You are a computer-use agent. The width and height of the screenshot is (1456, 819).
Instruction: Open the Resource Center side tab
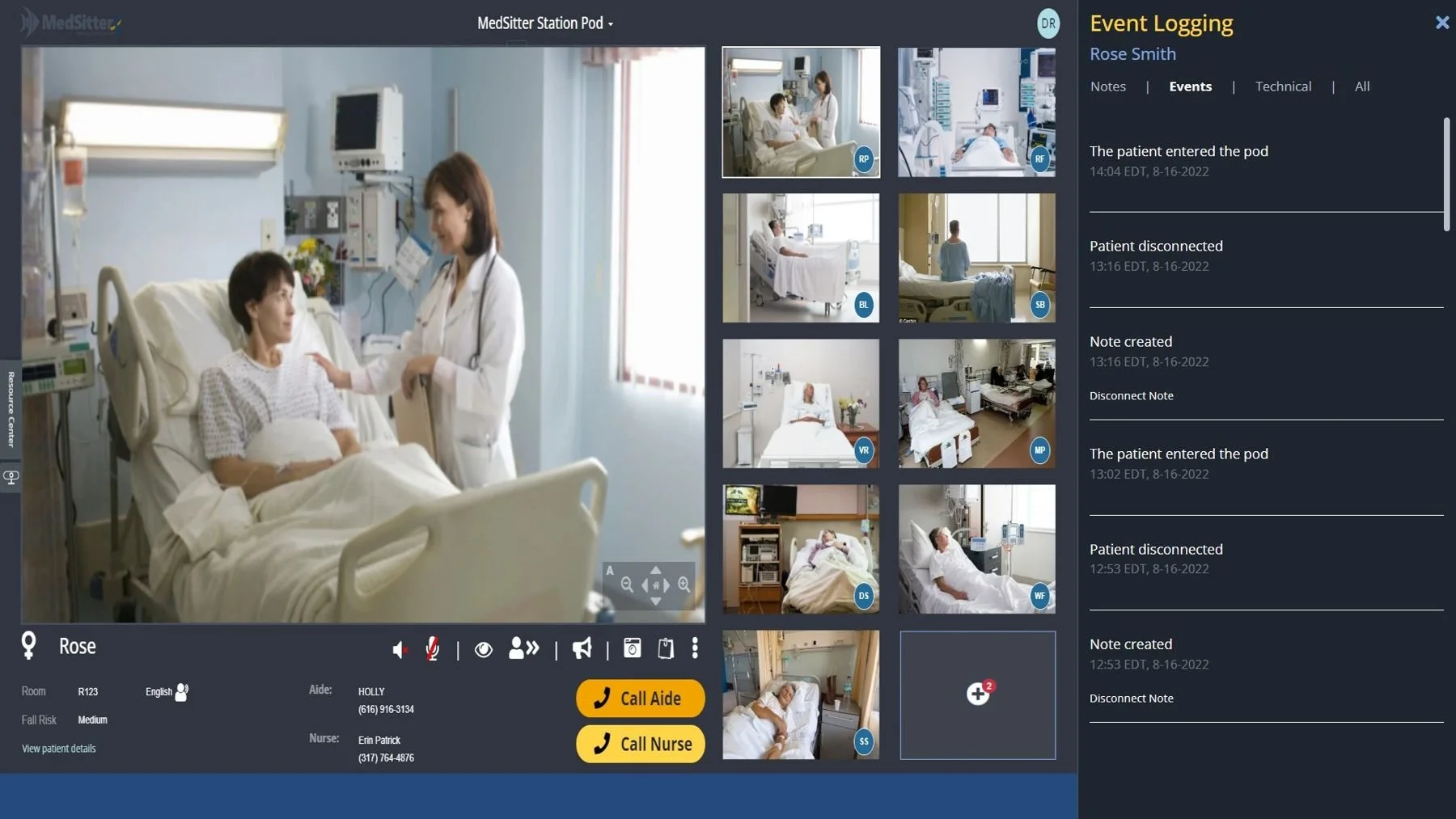click(x=11, y=410)
